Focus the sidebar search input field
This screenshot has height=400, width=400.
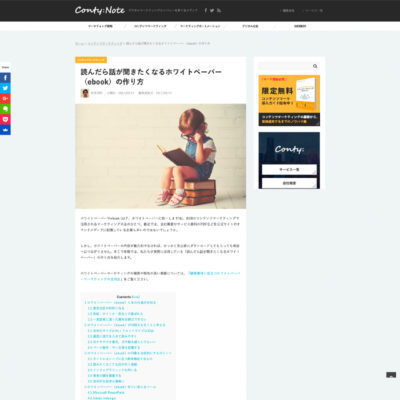[x=285, y=66]
